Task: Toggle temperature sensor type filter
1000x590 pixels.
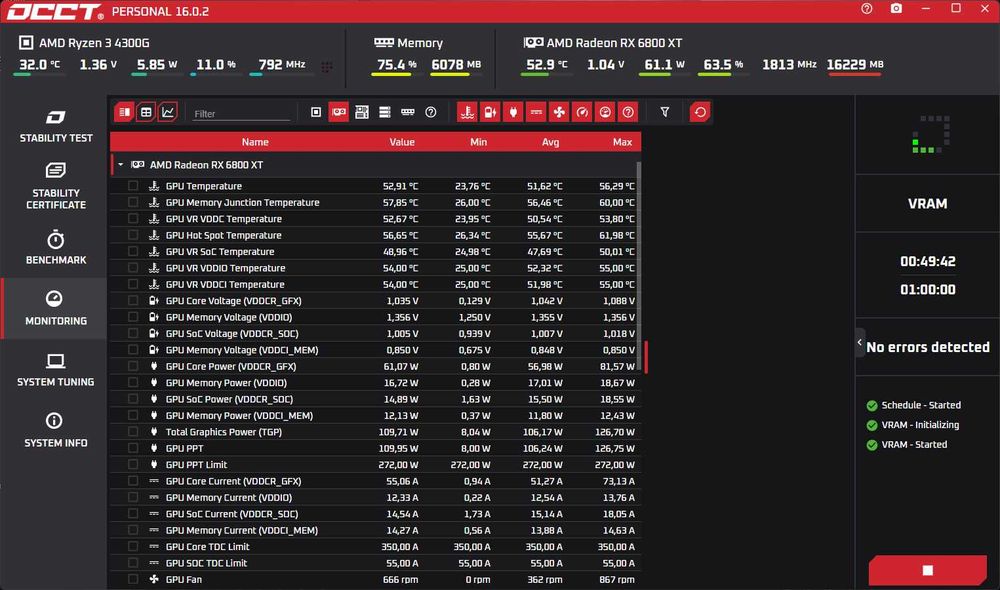Action: pyautogui.click(x=467, y=112)
